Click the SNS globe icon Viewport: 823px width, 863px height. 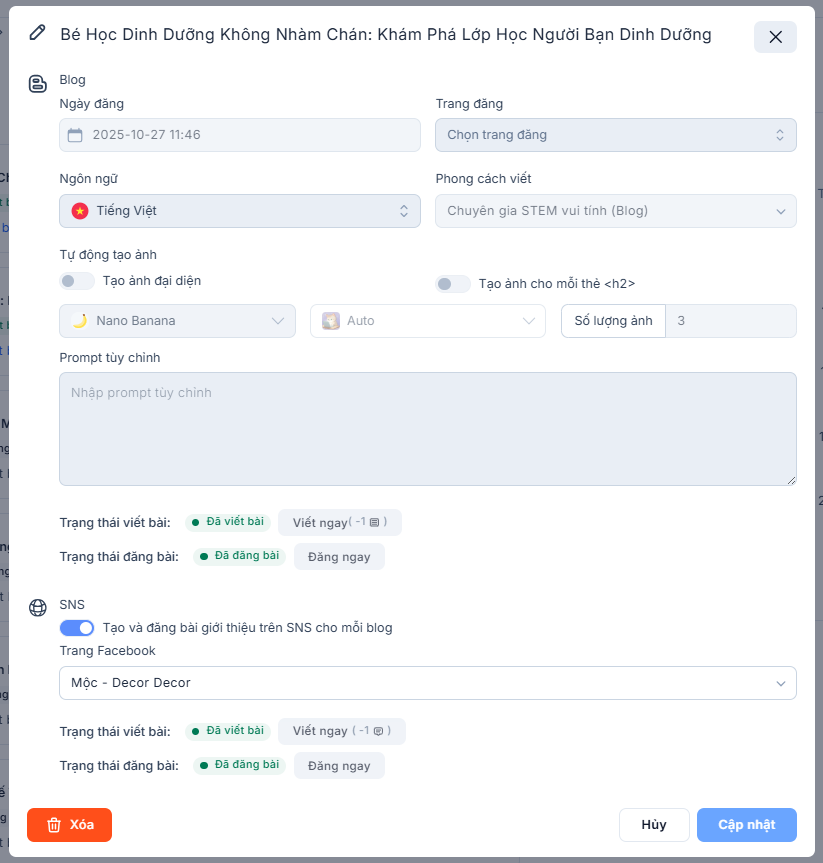[38, 608]
